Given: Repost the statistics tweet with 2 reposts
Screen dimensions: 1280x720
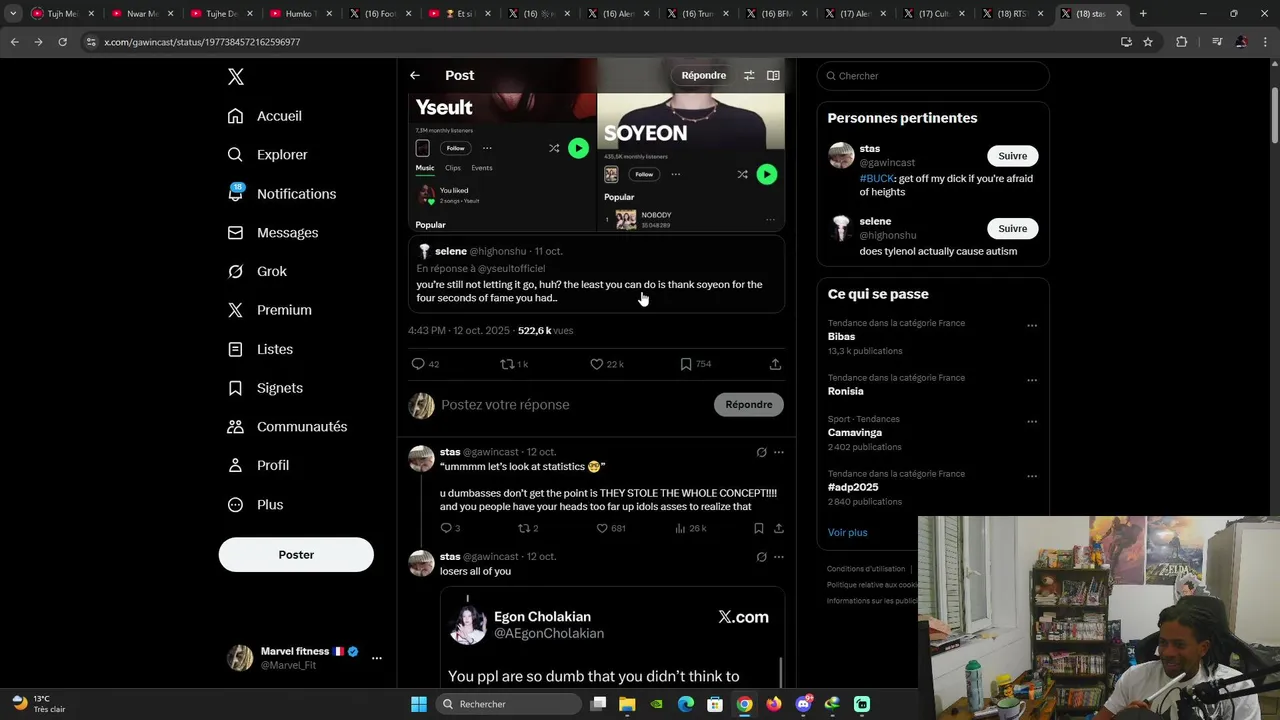Looking at the screenshot, I should point(523,528).
